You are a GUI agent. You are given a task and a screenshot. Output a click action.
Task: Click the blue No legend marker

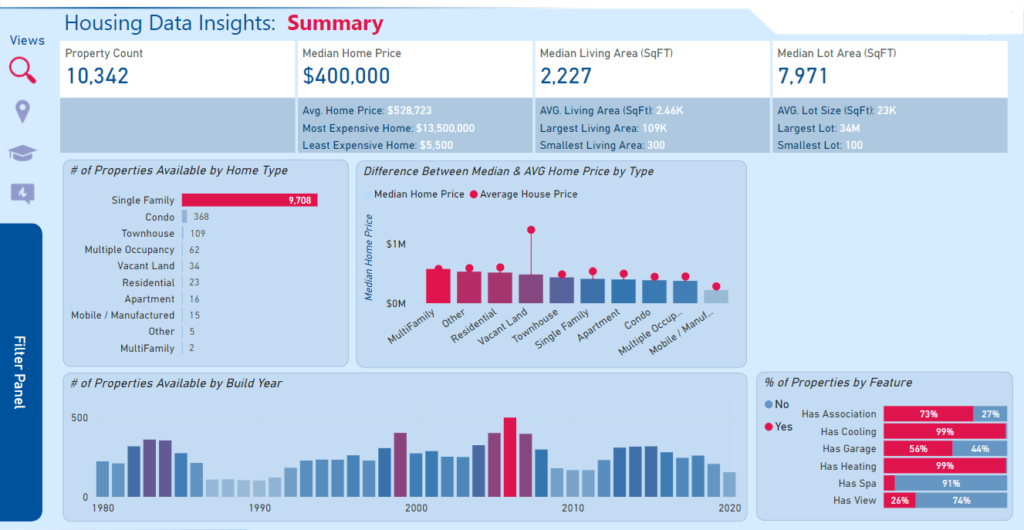(x=768, y=404)
